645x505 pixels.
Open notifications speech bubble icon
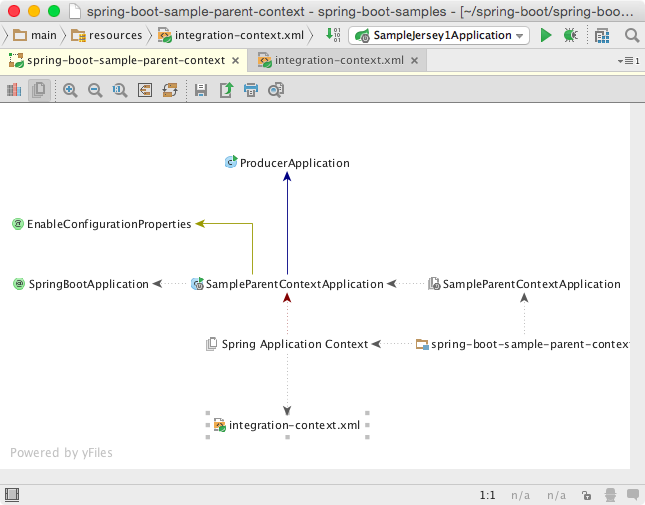pos(633,495)
